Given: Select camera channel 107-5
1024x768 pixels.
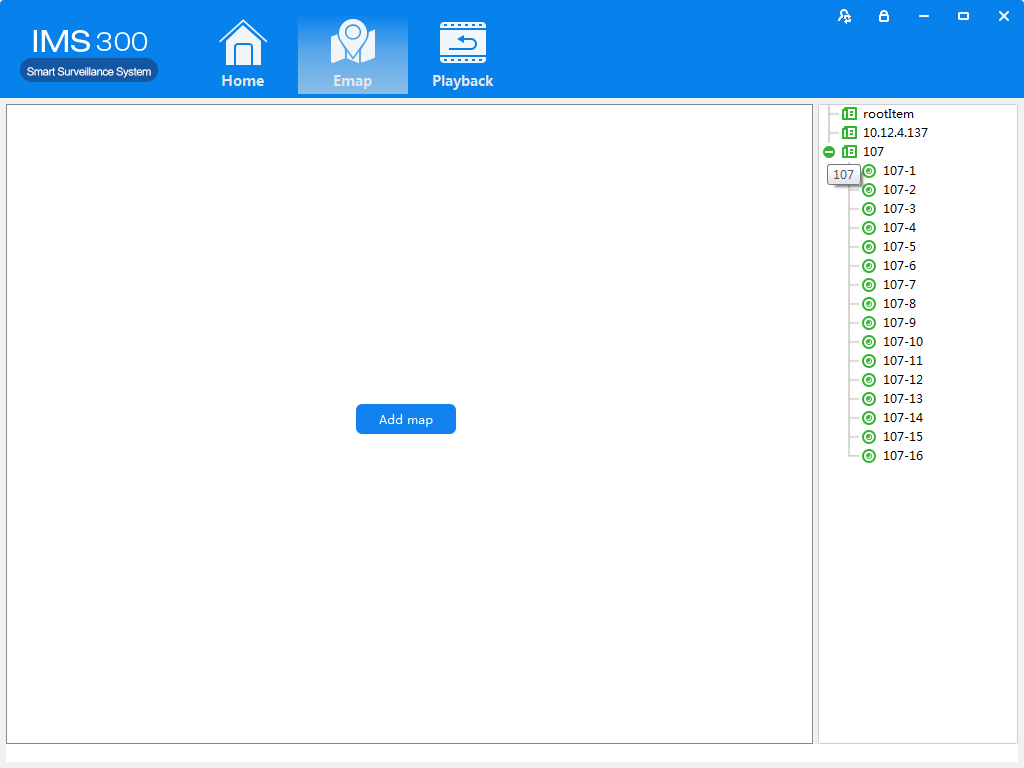Looking at the screenshot, I should pyautogui.click(x=899, y=247).
